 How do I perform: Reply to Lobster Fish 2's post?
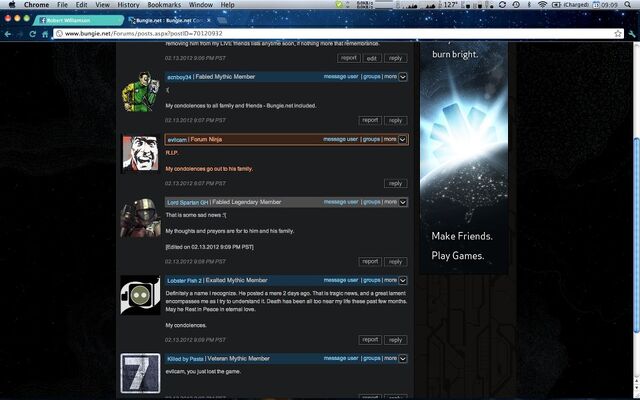[x=395, y=340]
